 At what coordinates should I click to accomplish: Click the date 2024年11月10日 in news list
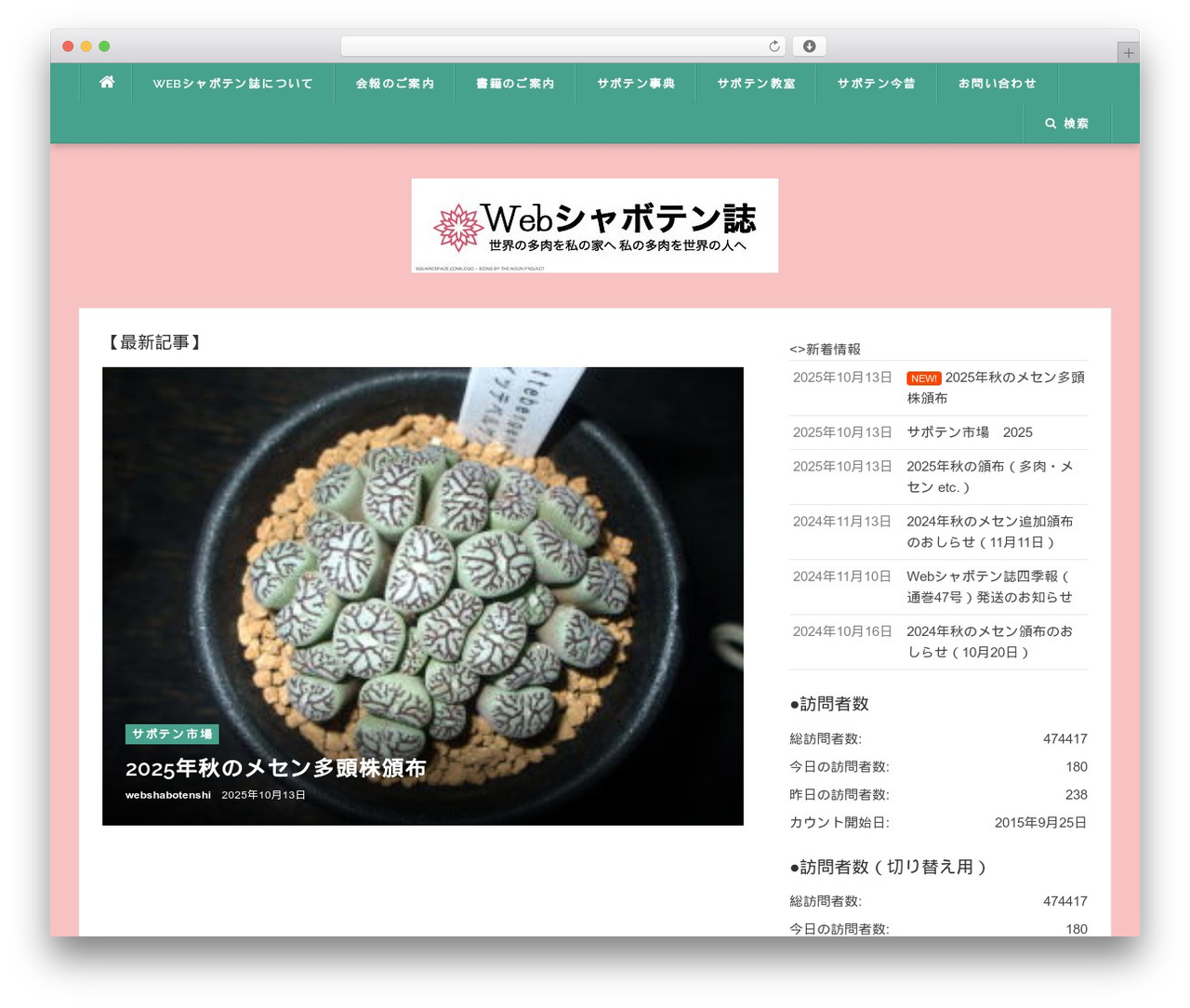point(842,577)
